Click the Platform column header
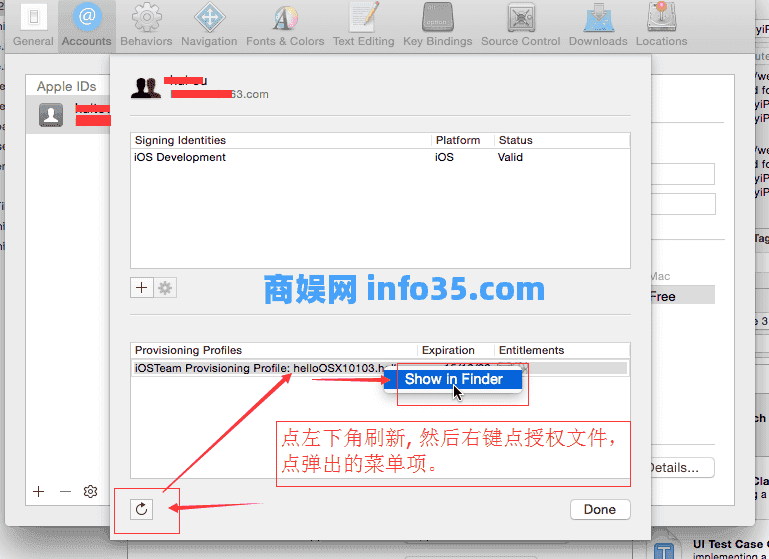This screenshot has width=769, height=559. pyautogui.click(x=463, y=140)
